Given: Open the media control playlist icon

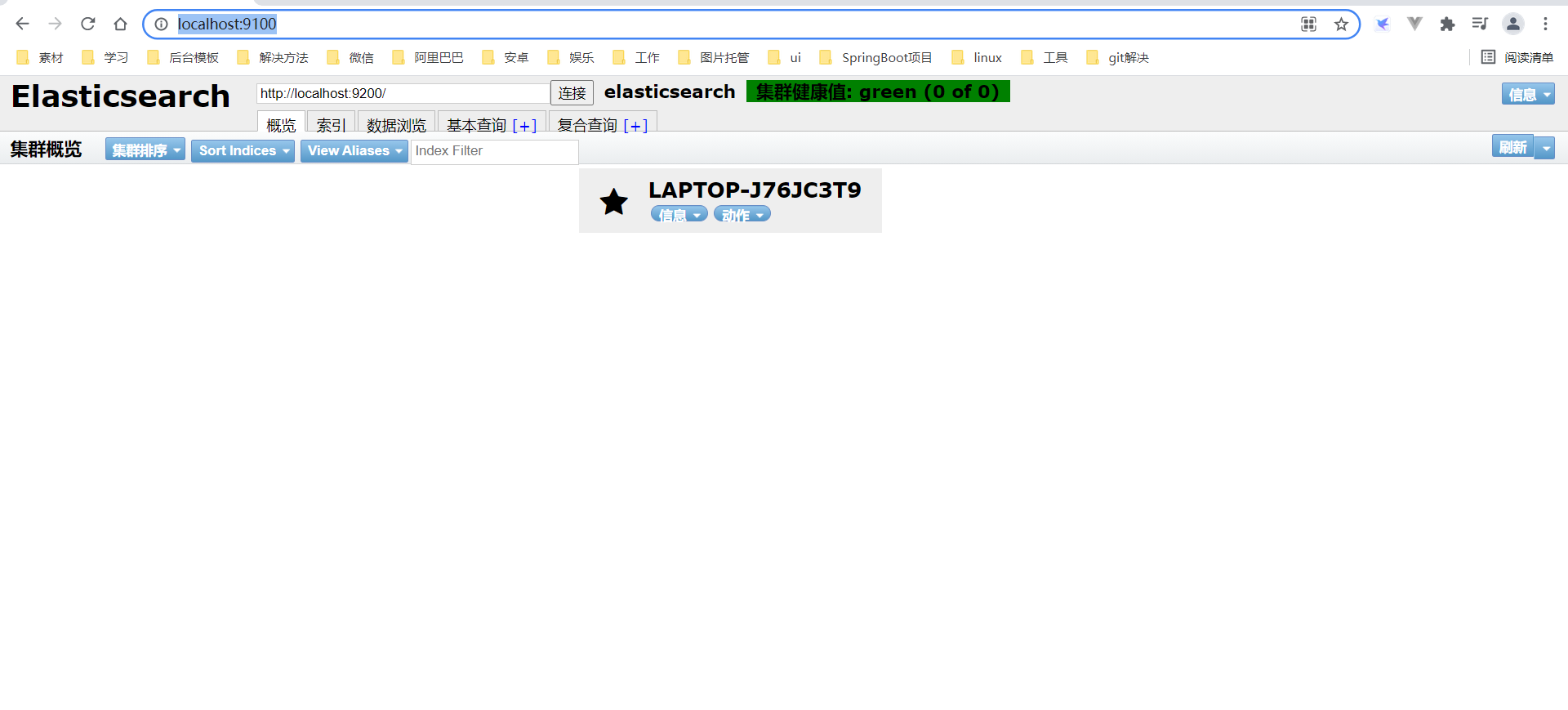Looking at the screenshot, I should pos(1480,24).
